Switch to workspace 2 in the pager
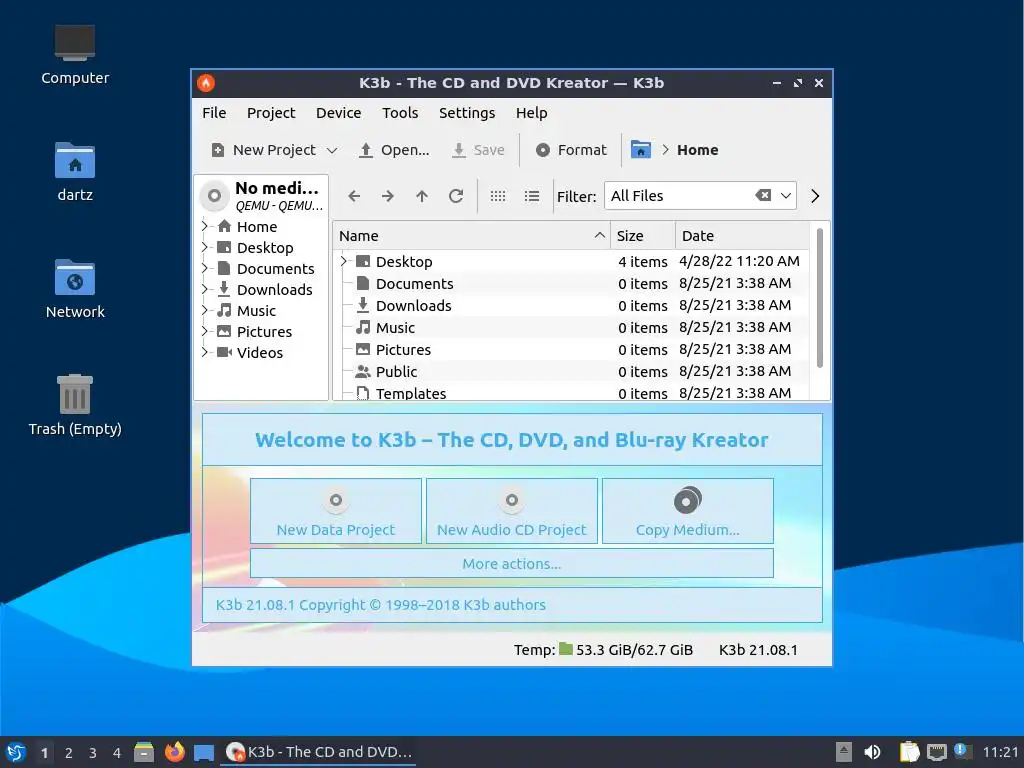 pyautogui.click(x=69, y=753)
